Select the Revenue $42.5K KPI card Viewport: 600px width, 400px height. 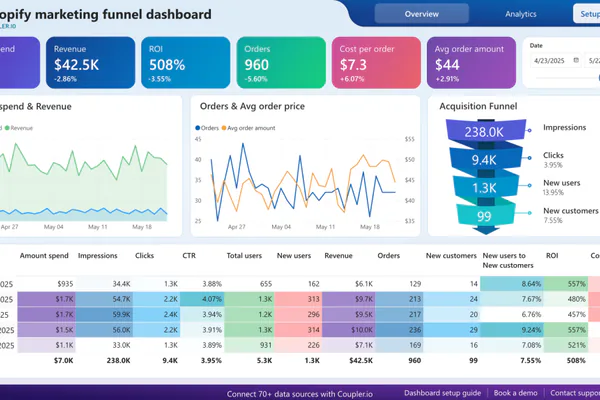(90, 63)
